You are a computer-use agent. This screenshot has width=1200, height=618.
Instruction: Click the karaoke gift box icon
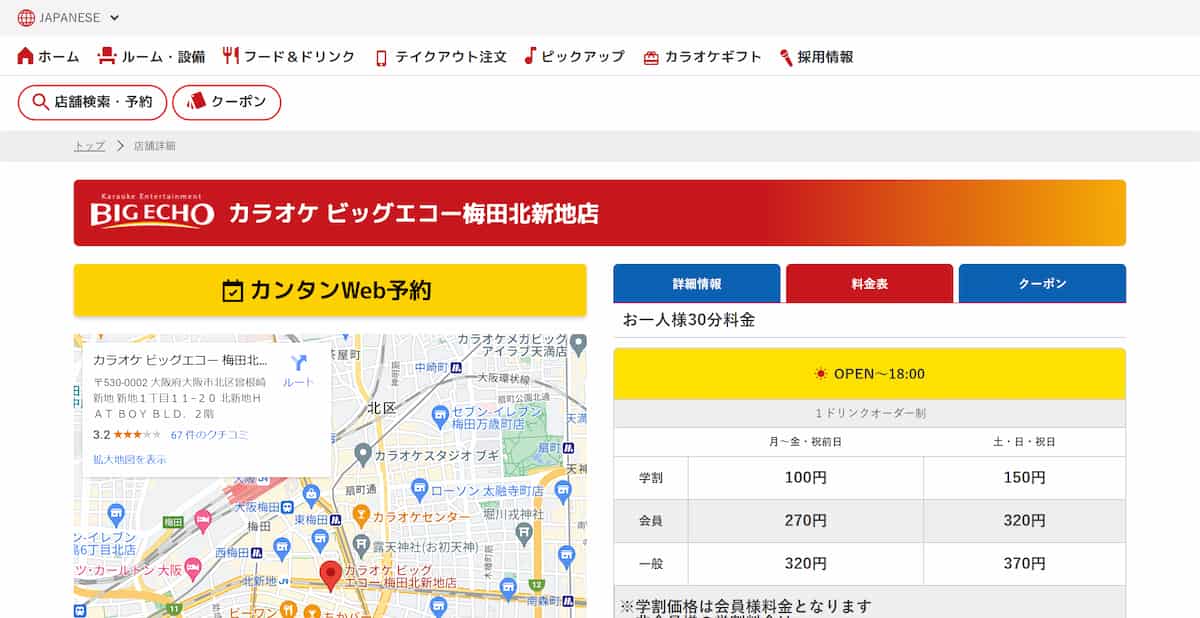tap(651, 57)
